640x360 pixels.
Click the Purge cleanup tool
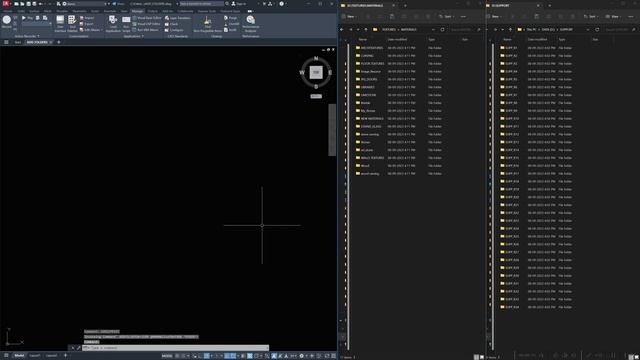(x=231, y=18)
